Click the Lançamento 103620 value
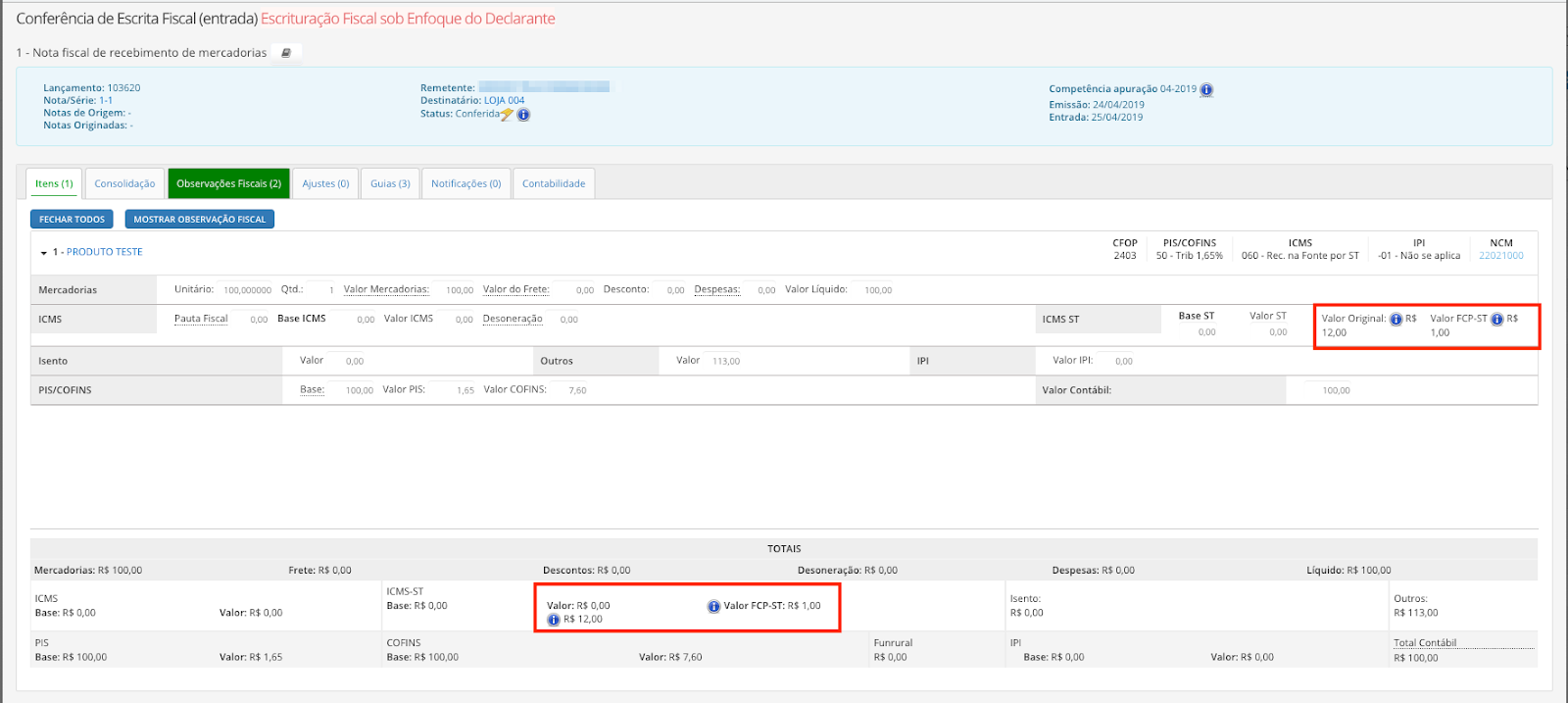Screen dimensions: 1568x703 coord(123,88)
